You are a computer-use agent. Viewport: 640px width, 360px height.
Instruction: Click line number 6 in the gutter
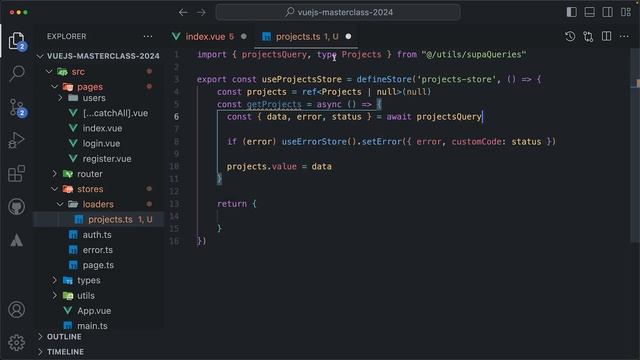click(176, 117)
